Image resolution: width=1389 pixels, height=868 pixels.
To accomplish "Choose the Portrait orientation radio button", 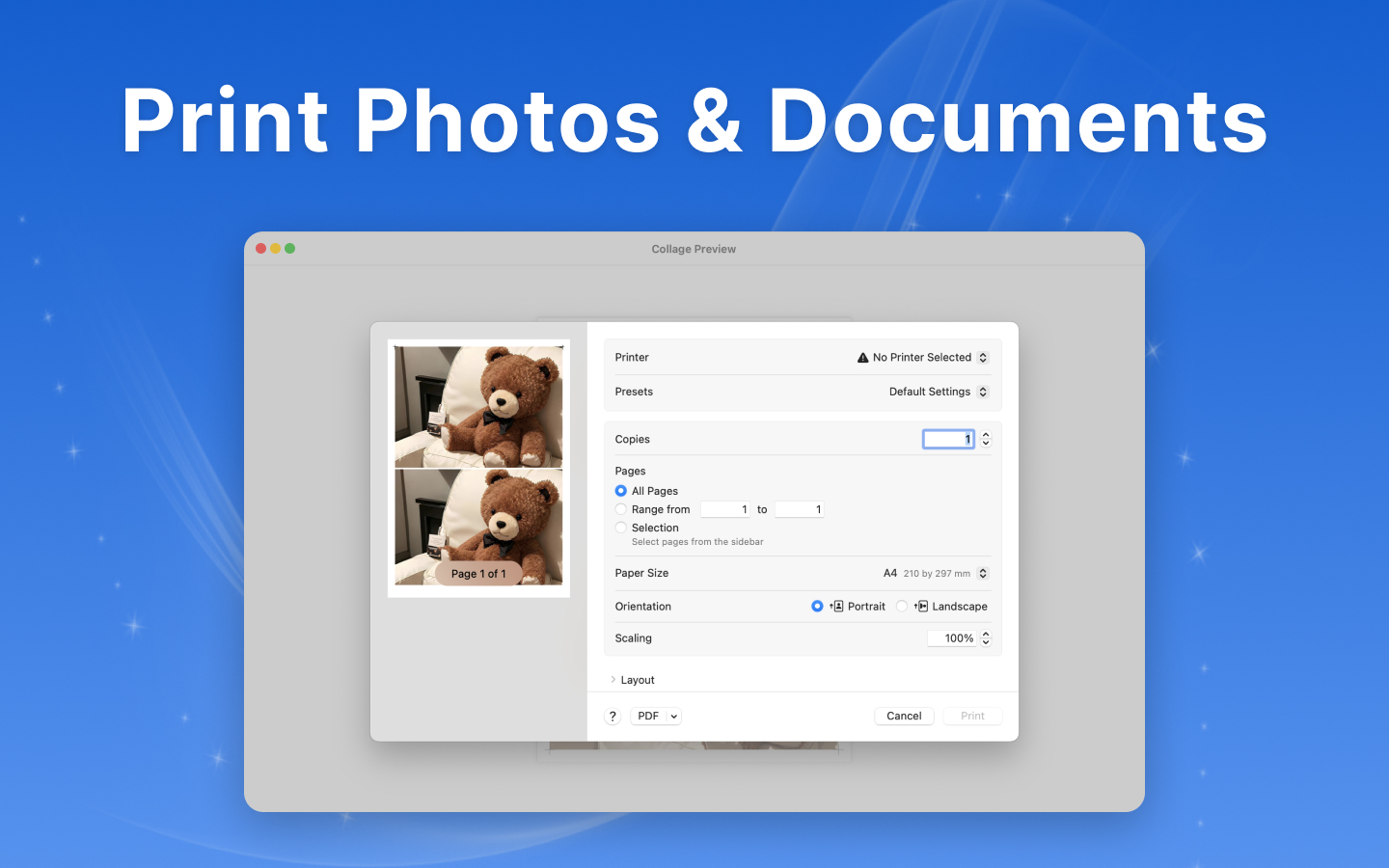I will [x=817, y=607].
